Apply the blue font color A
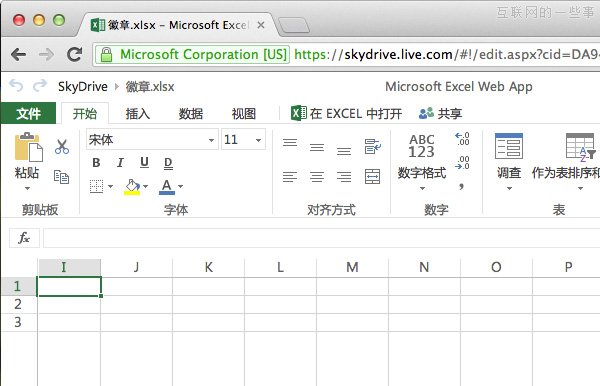The width and height of the screenshot is (600, 386). 166,187
